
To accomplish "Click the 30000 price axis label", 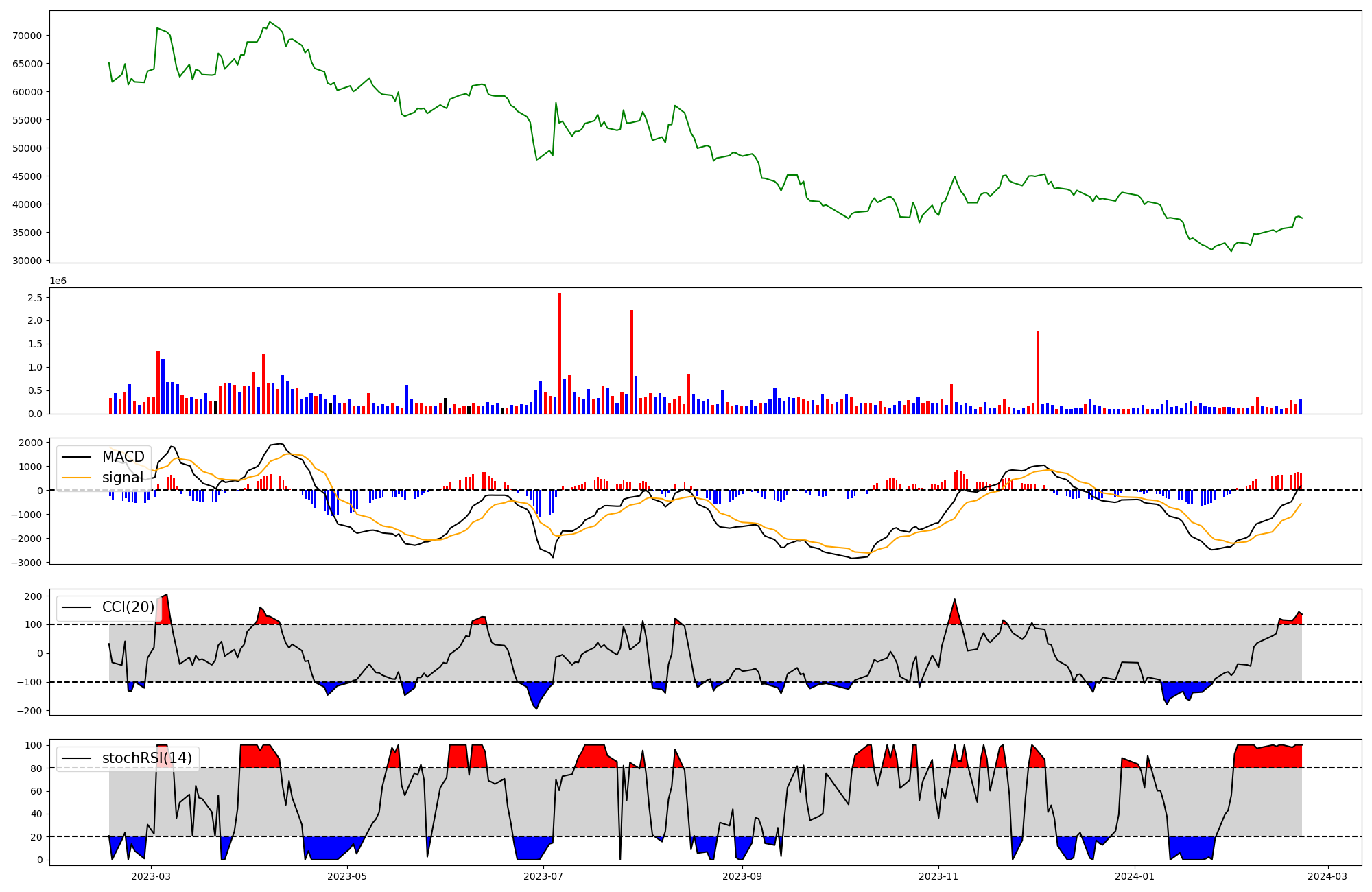I will (28, 261).
